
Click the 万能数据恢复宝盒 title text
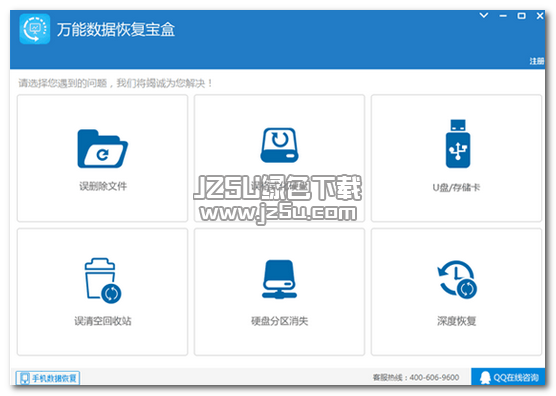click(x=116, y=29)
